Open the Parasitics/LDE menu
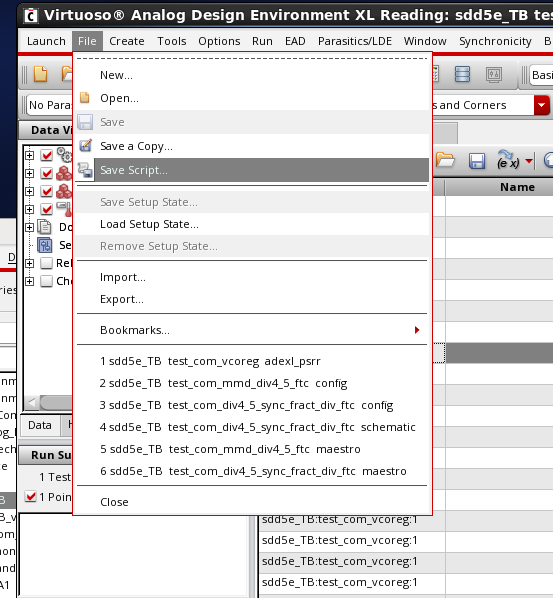 [x=355, y=41]
